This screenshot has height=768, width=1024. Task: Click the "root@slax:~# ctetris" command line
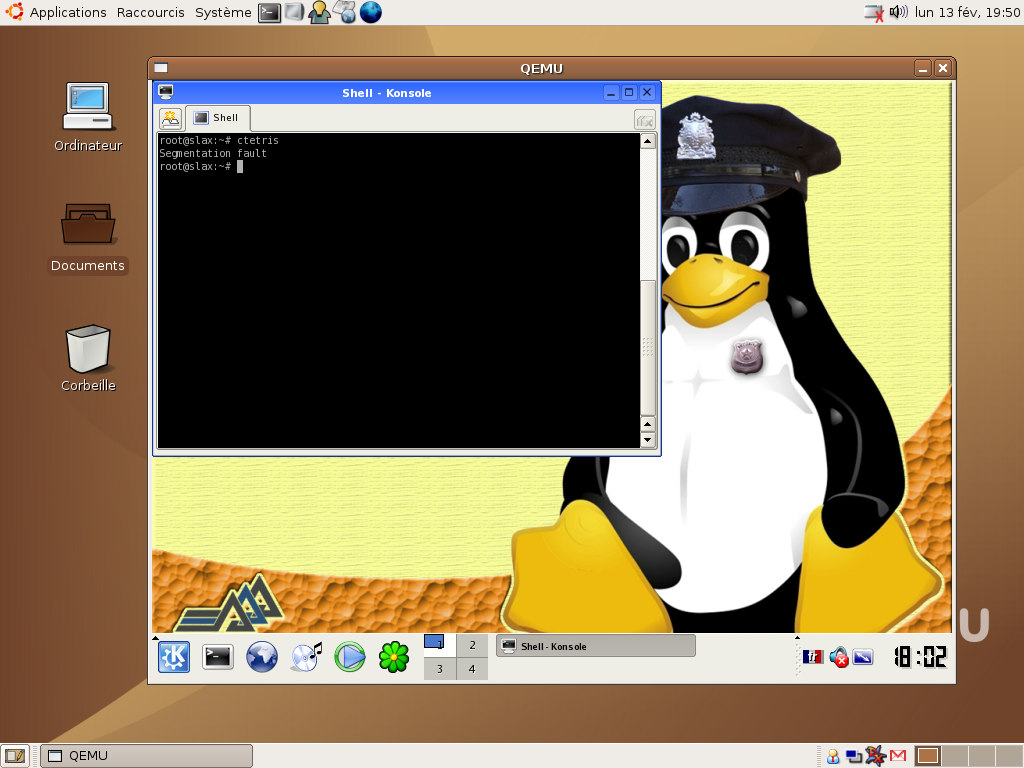pos(219,140)
